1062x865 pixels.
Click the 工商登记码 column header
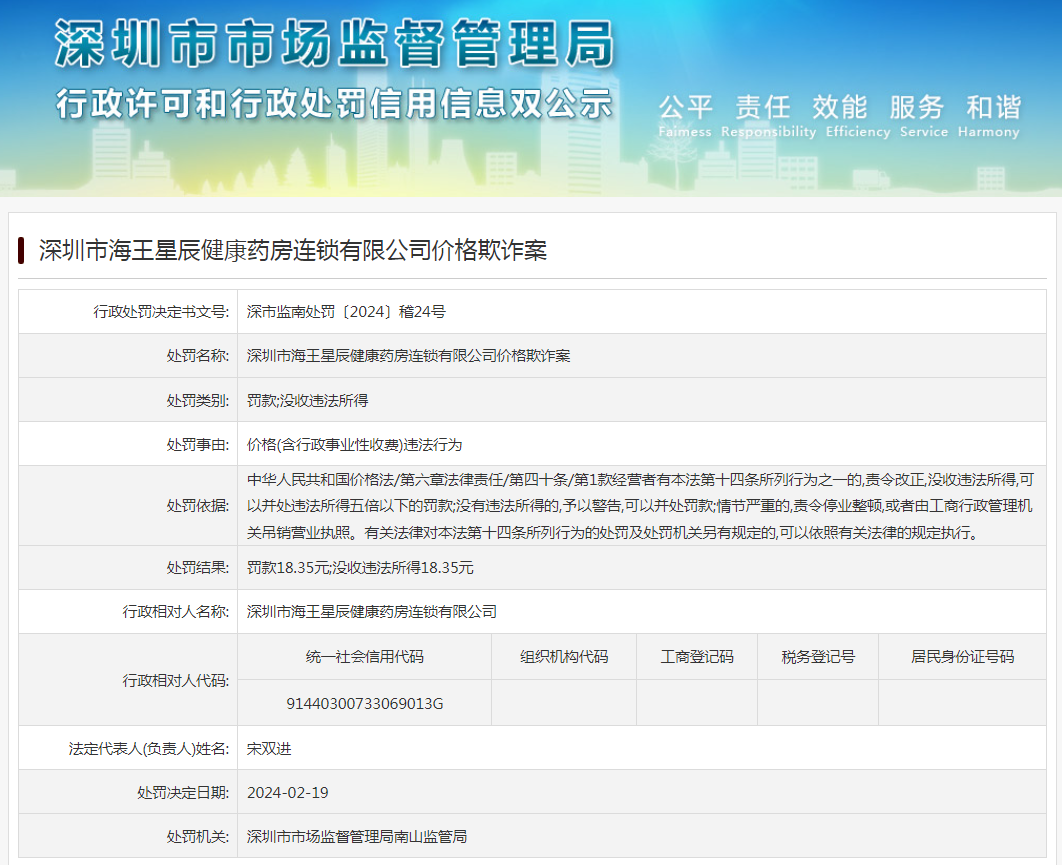(697, 656)
